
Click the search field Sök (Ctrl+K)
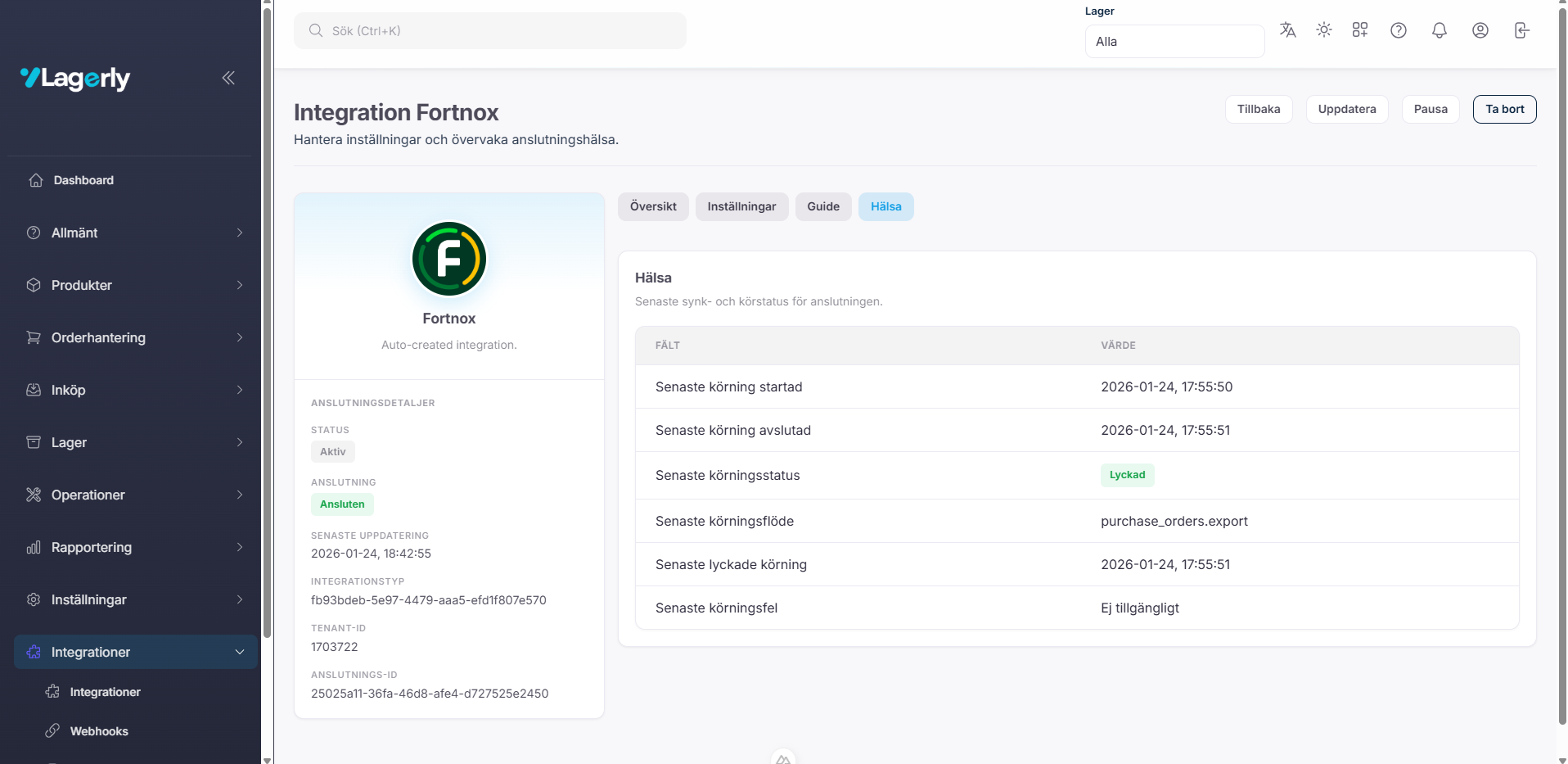[489, 30]
